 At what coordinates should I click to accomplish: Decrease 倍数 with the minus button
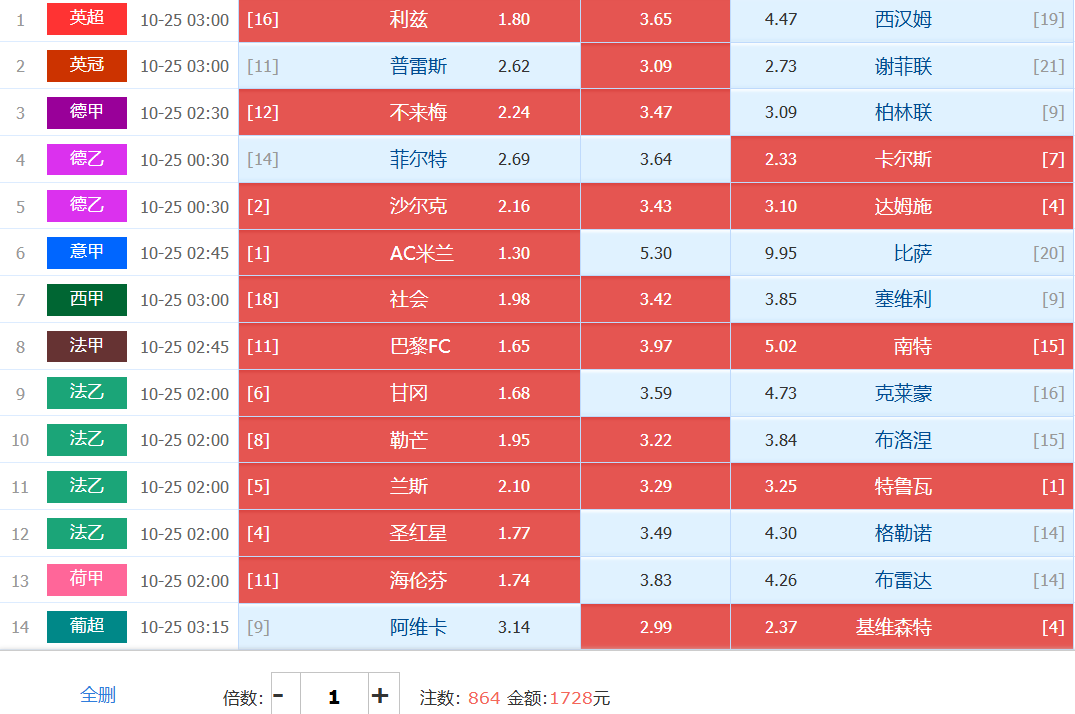[x=280, y=695]
